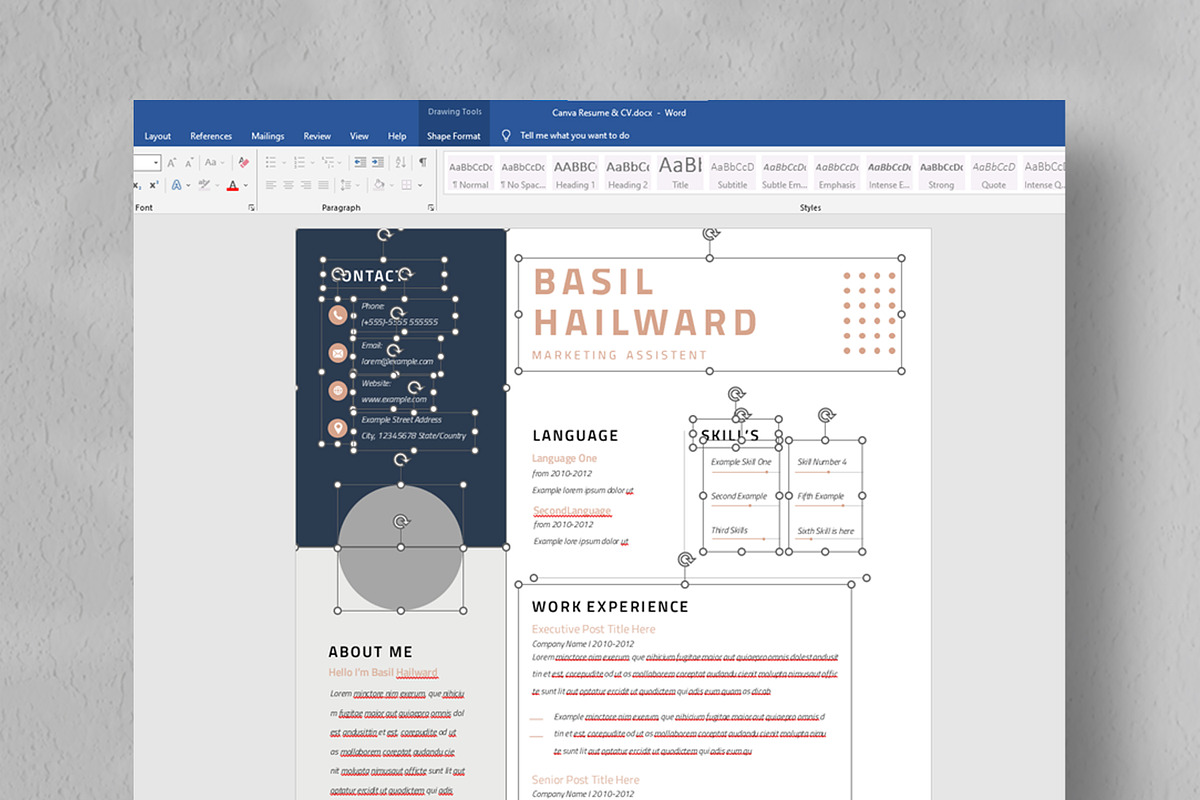Apply the text highlight color marker
Screen dimensions: 1200x800
[204, 185]
